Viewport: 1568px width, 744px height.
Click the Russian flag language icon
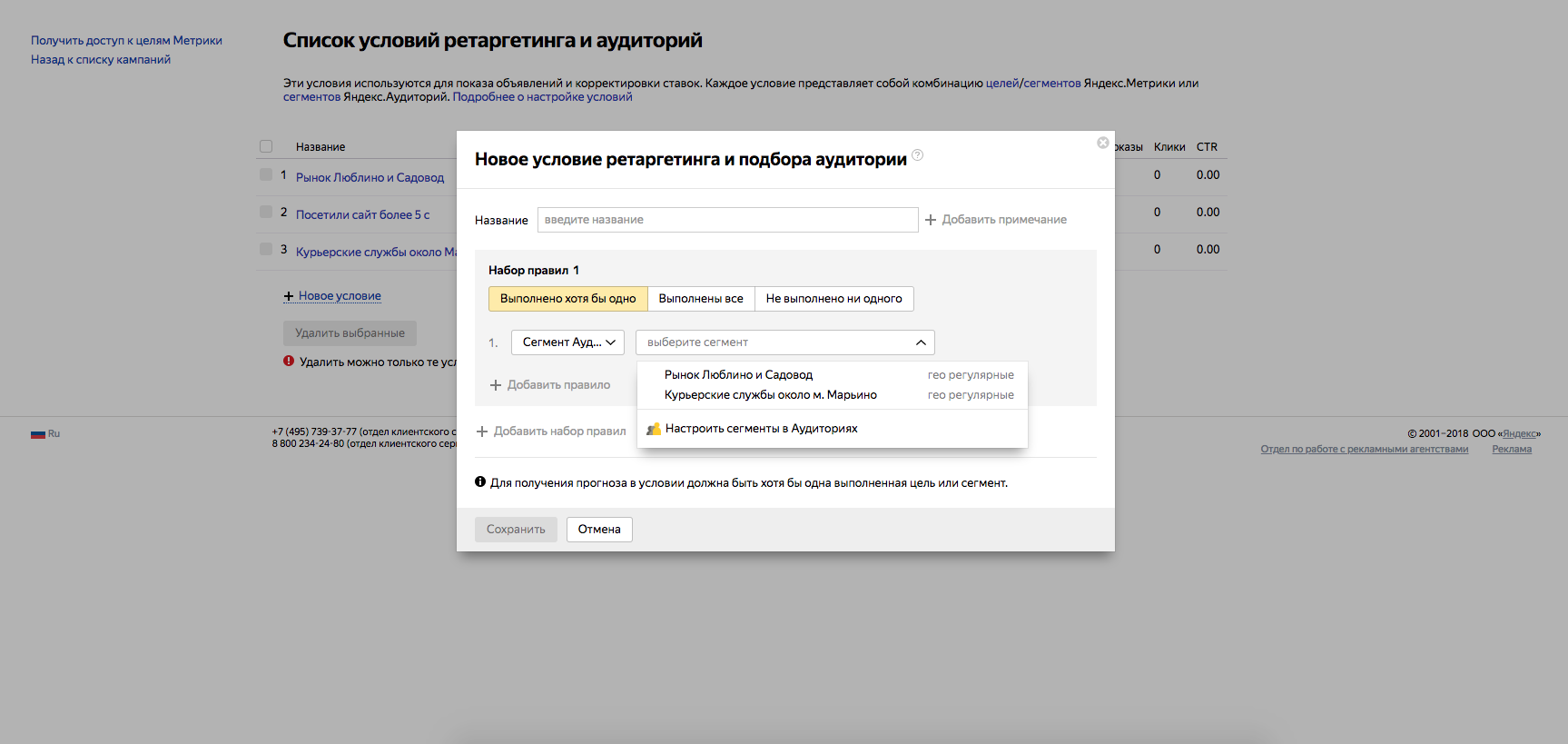click(38, 434)
